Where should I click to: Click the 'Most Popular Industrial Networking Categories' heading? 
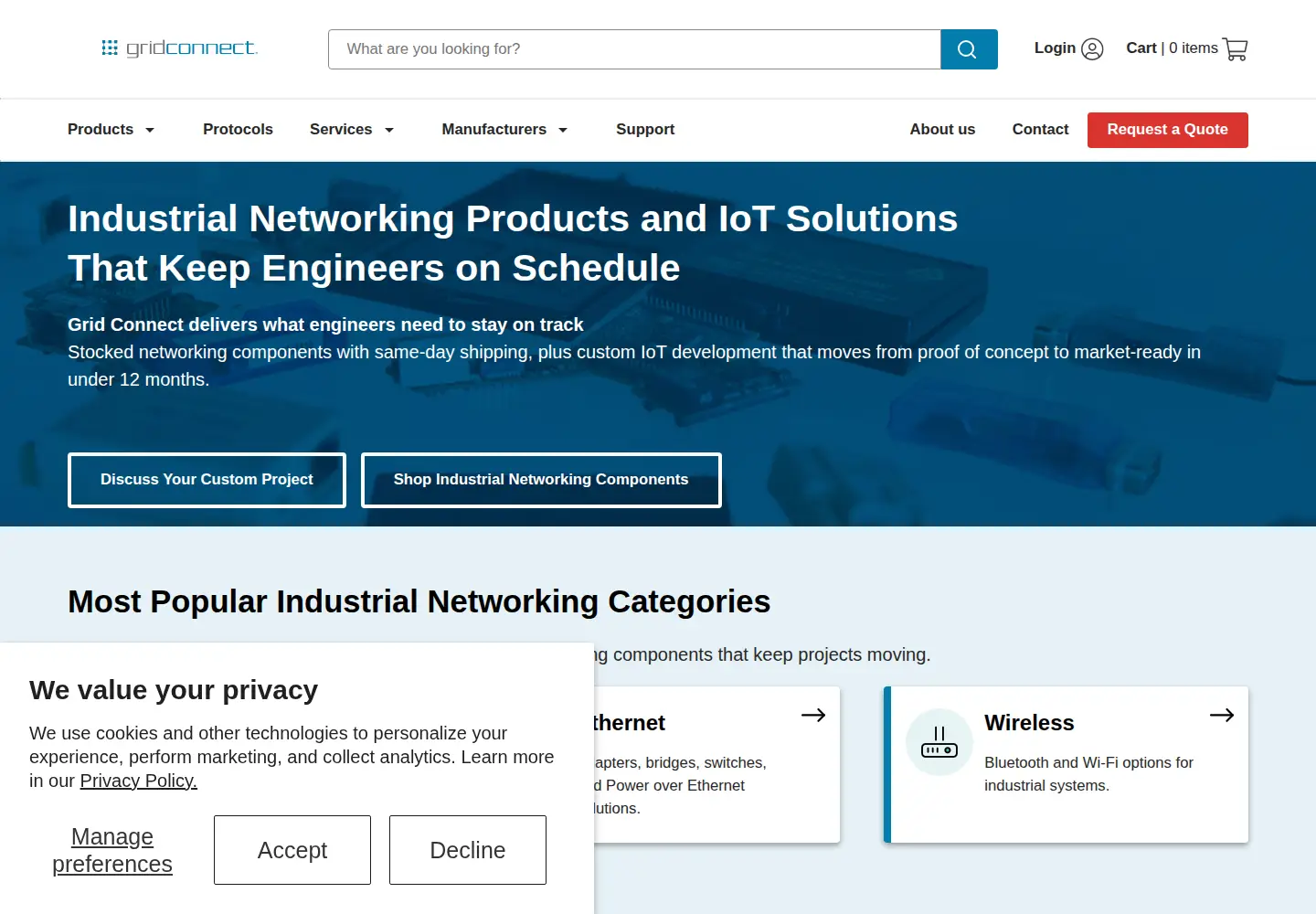tap(419, 601)
